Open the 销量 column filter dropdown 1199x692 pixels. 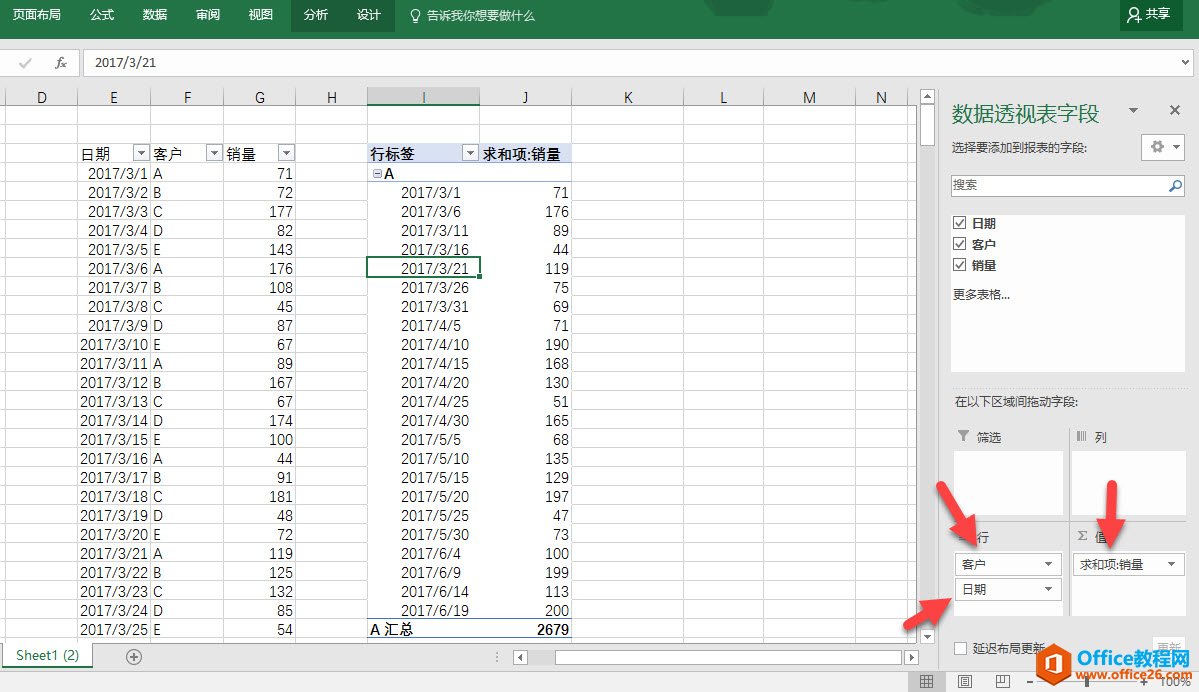point(285,154)
